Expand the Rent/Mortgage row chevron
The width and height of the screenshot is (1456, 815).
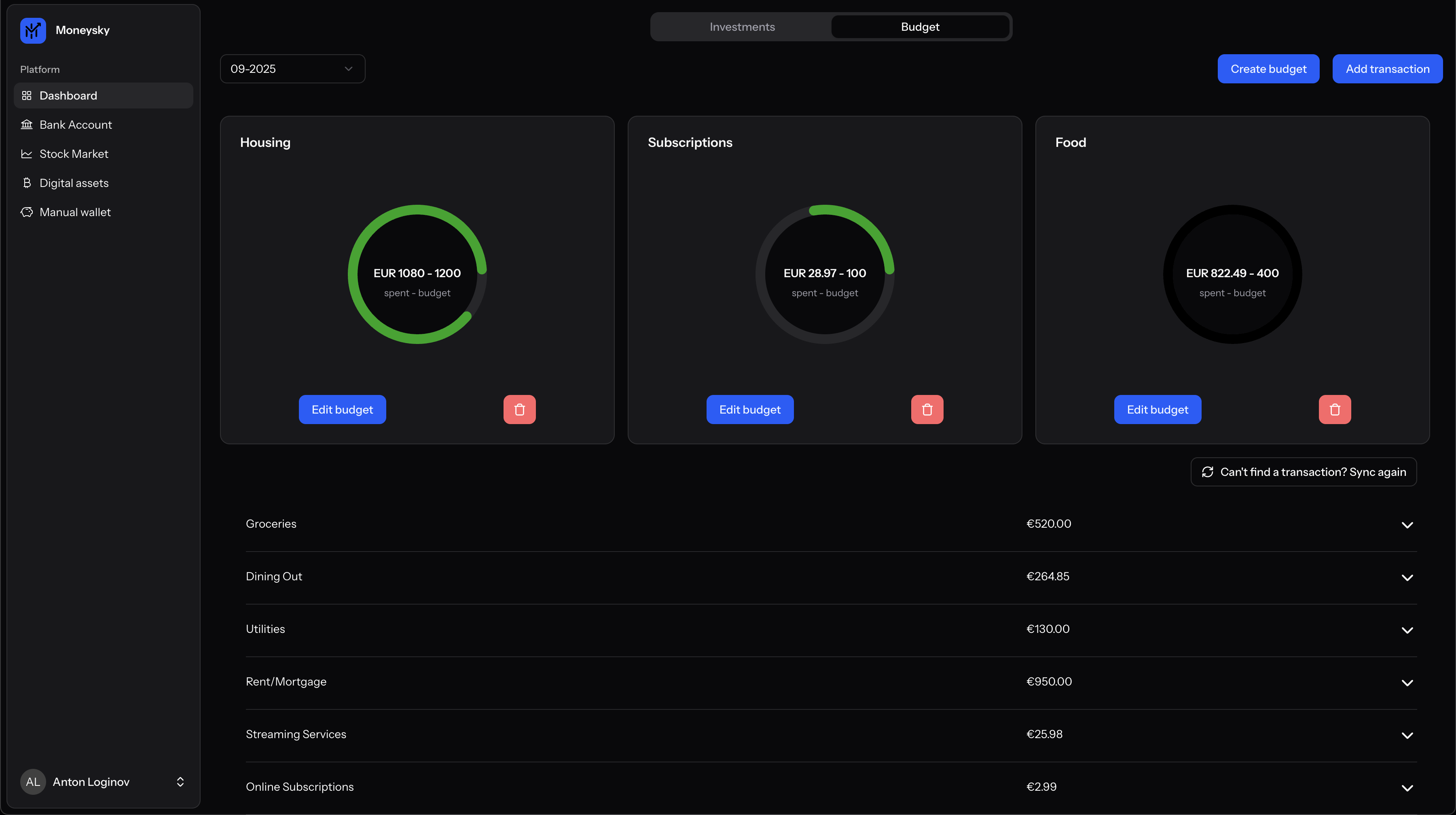pyautogui.click(x=1407, y=683)
